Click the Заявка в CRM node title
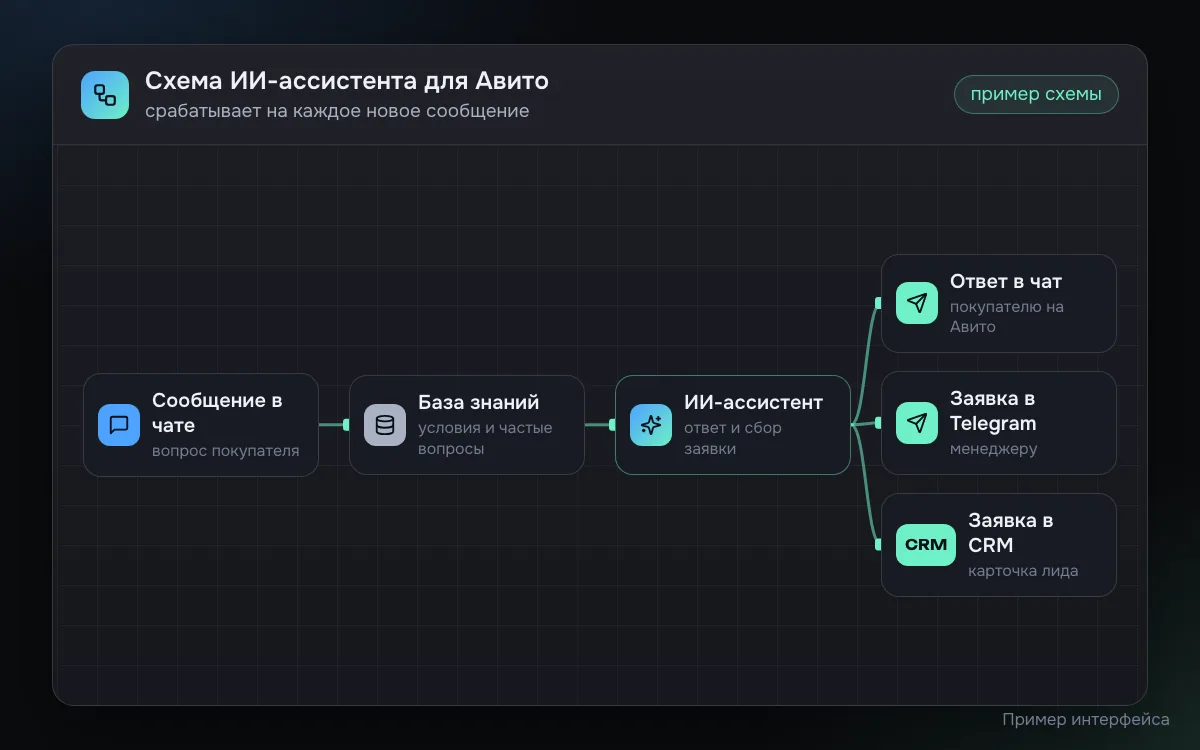The image size is (1200, 750). click(x=1011, y=533)
